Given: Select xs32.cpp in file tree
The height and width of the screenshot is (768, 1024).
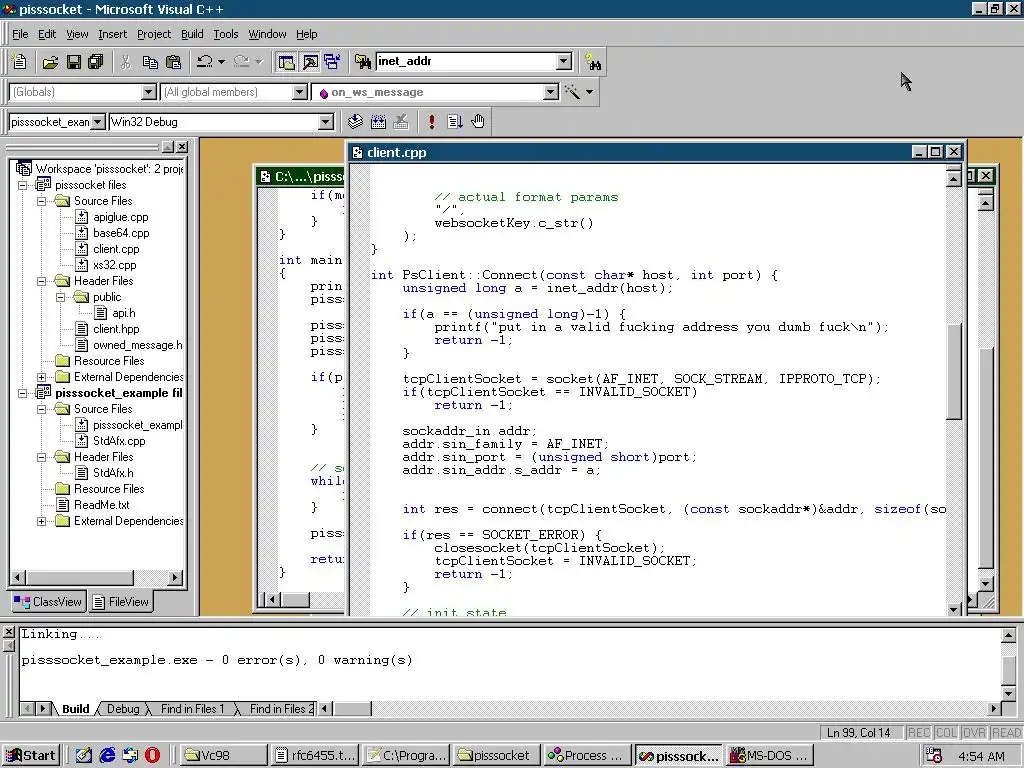Looking at the screenshot, I should tap(115, 265).
